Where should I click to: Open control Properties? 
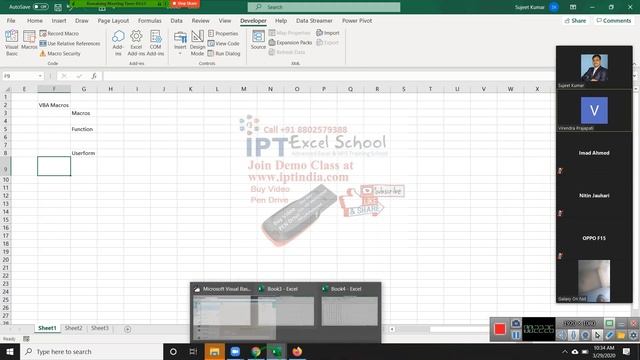(223, 33)
